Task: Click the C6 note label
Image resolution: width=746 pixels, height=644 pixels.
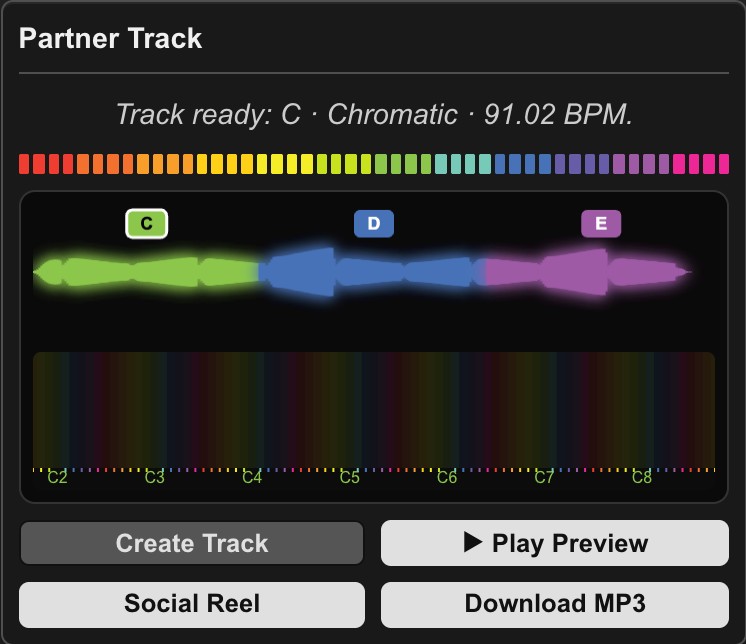Action: pyautogui.click(x=447, y=477)
